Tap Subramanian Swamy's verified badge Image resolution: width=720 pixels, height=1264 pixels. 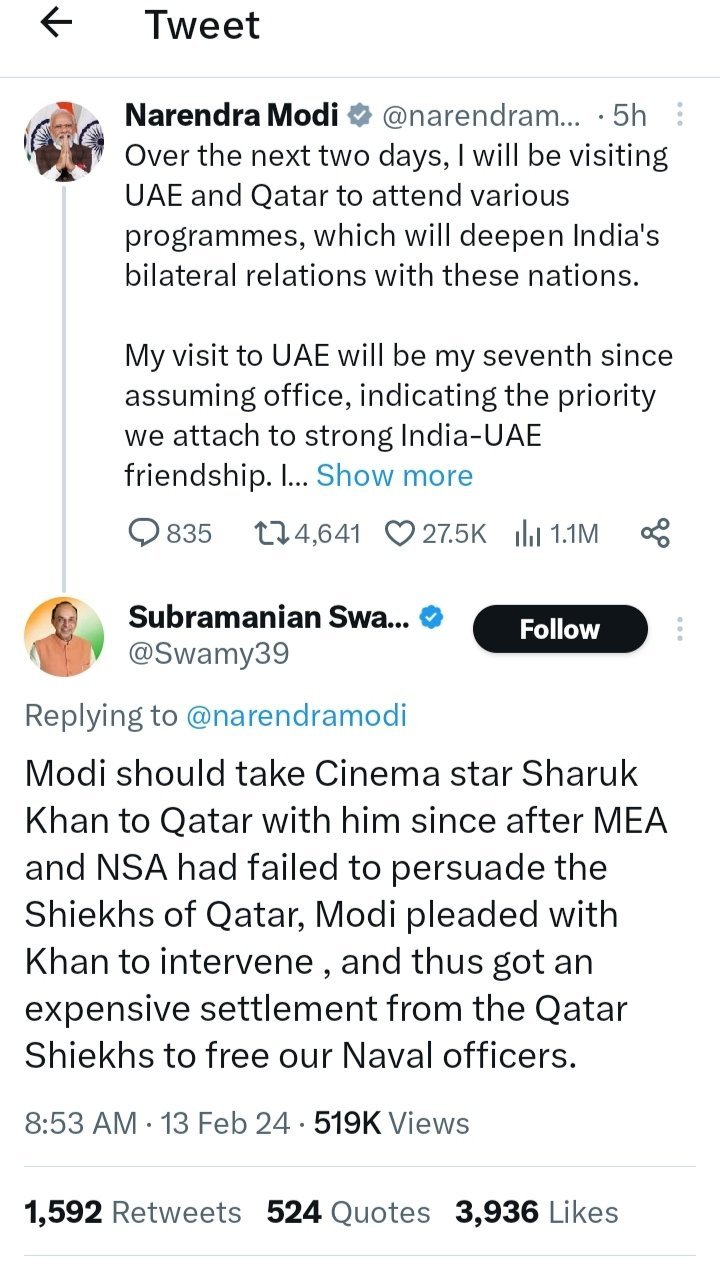point(430,618)
